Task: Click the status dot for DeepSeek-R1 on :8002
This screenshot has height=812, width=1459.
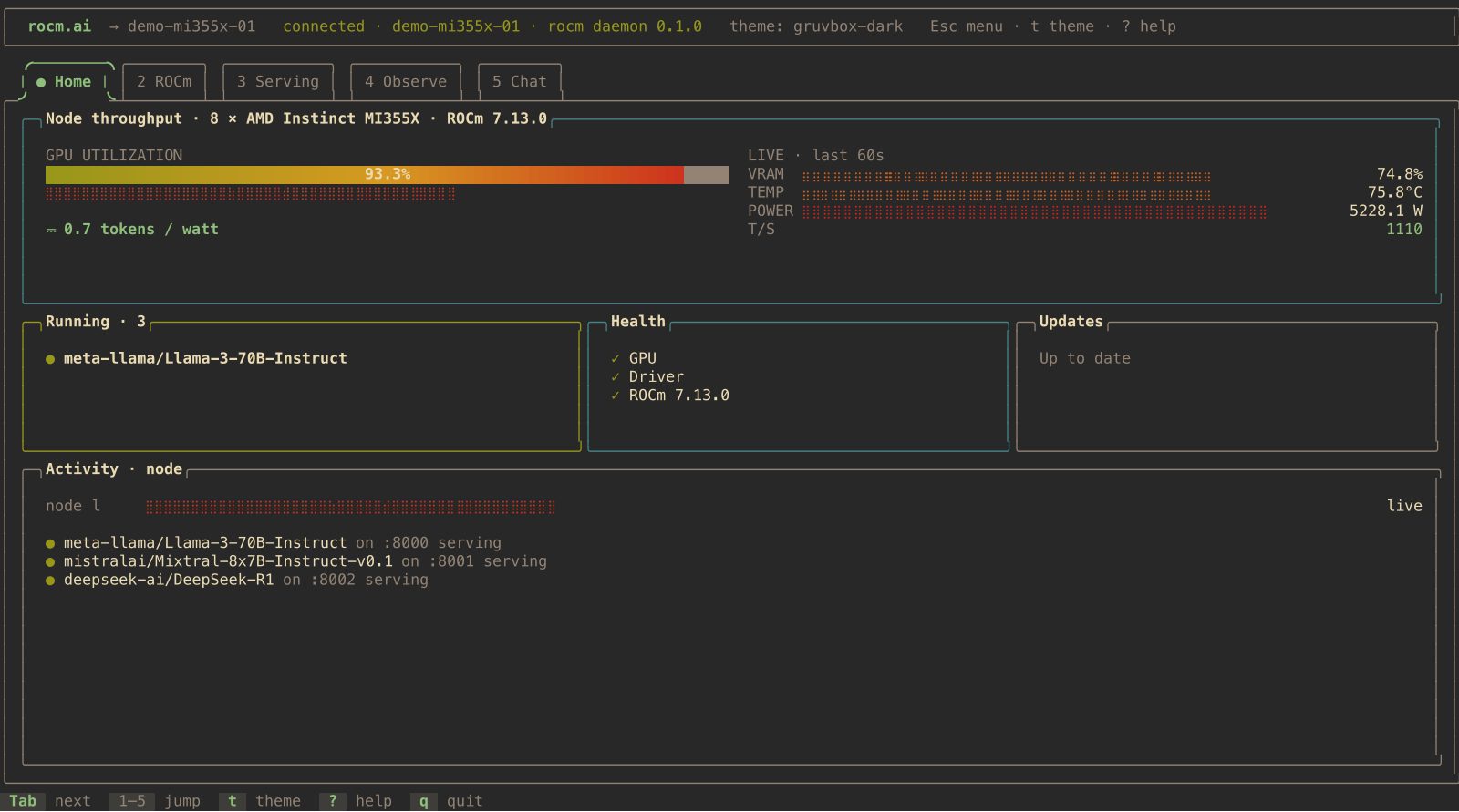Action: click(50, 581)
